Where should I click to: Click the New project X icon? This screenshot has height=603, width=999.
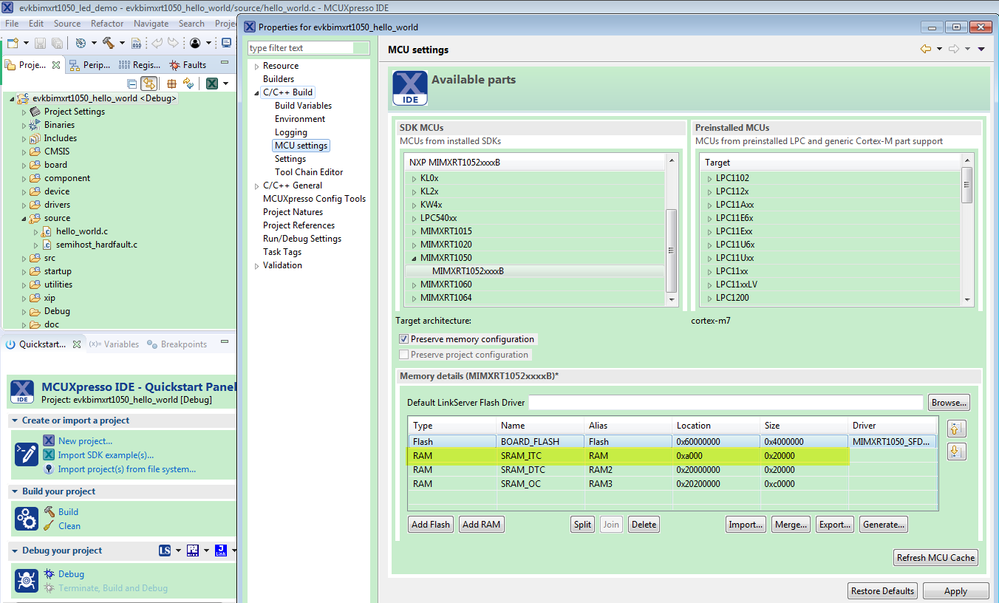click(49, 440)
